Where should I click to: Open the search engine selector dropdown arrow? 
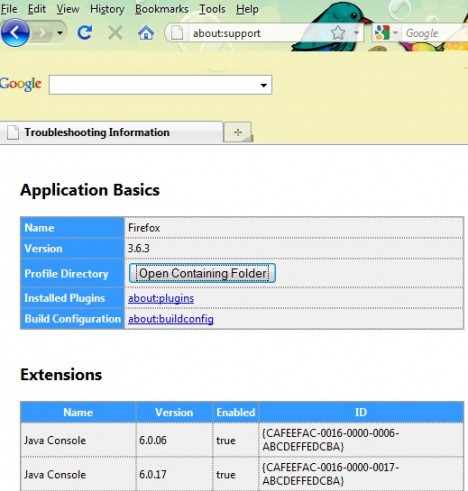click(x=395, y=33)
